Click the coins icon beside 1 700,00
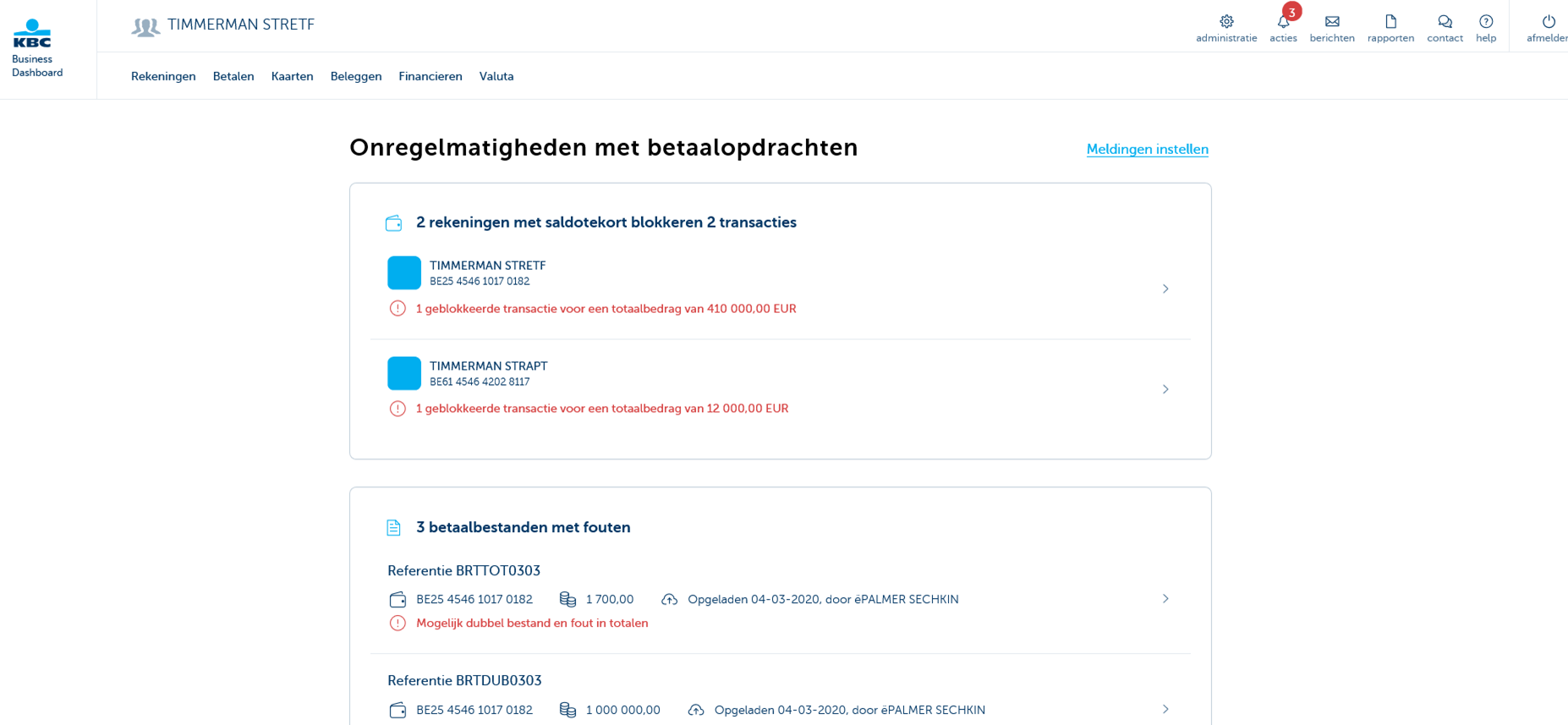Viewport: 1568px width, 725px height. point(567,600)
